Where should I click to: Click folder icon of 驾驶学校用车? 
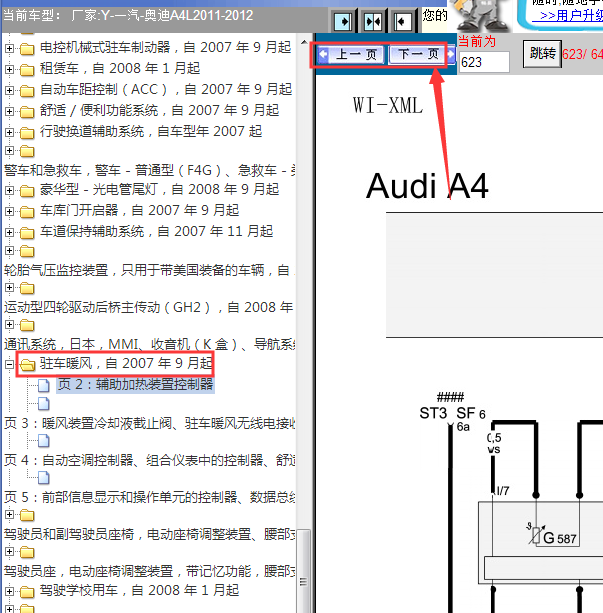[27, 592]
